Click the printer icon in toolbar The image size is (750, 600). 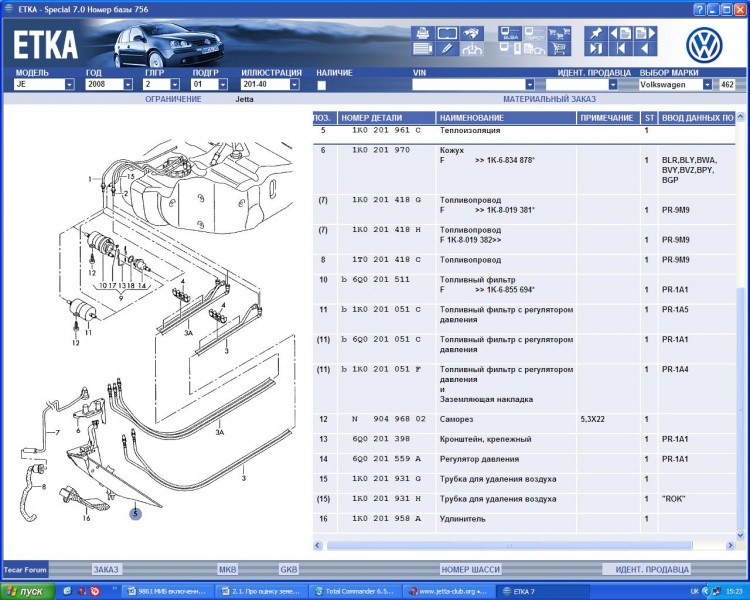[x=422, y=33]
